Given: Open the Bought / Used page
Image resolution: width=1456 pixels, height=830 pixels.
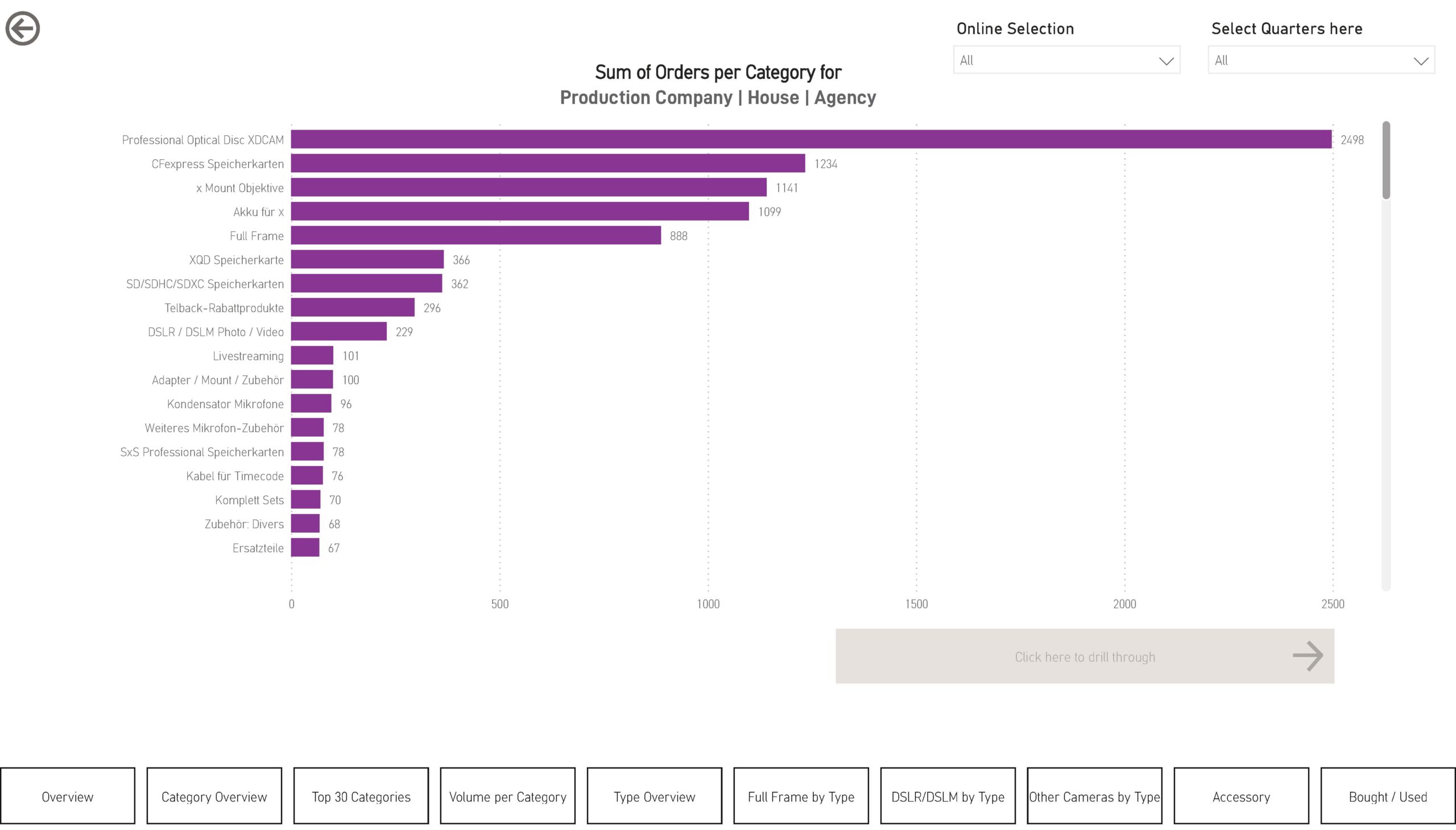Looking at the screenshot, I should (x=1388, y=796).
